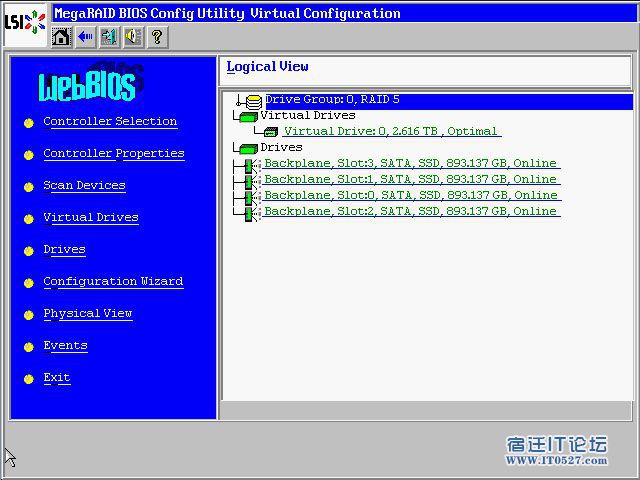This screenshot has height=480, width=640.
Task: Open the Virtual Drives menu link
Action: click(x=91, y=217)
